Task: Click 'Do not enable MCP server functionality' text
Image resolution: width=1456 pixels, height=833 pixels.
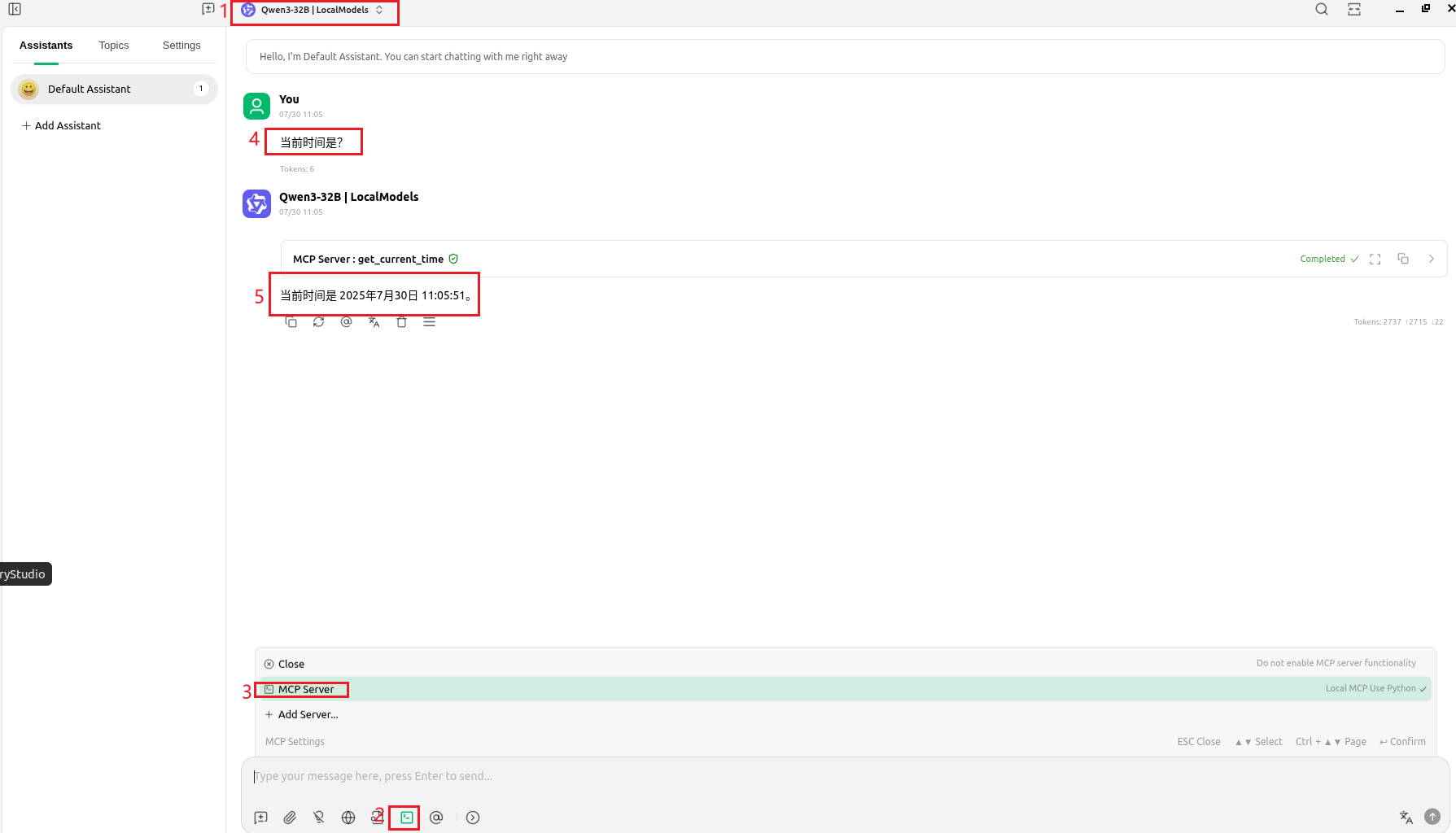Action: tap(1336, 663)
